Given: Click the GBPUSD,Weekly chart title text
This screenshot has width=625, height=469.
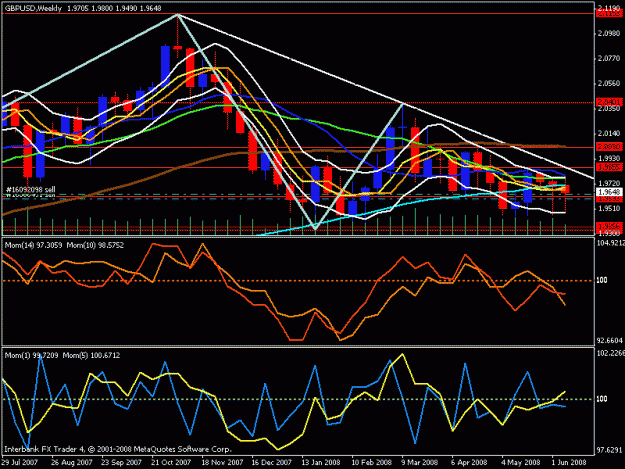Looking at the screenshot, I should (33, 8).
